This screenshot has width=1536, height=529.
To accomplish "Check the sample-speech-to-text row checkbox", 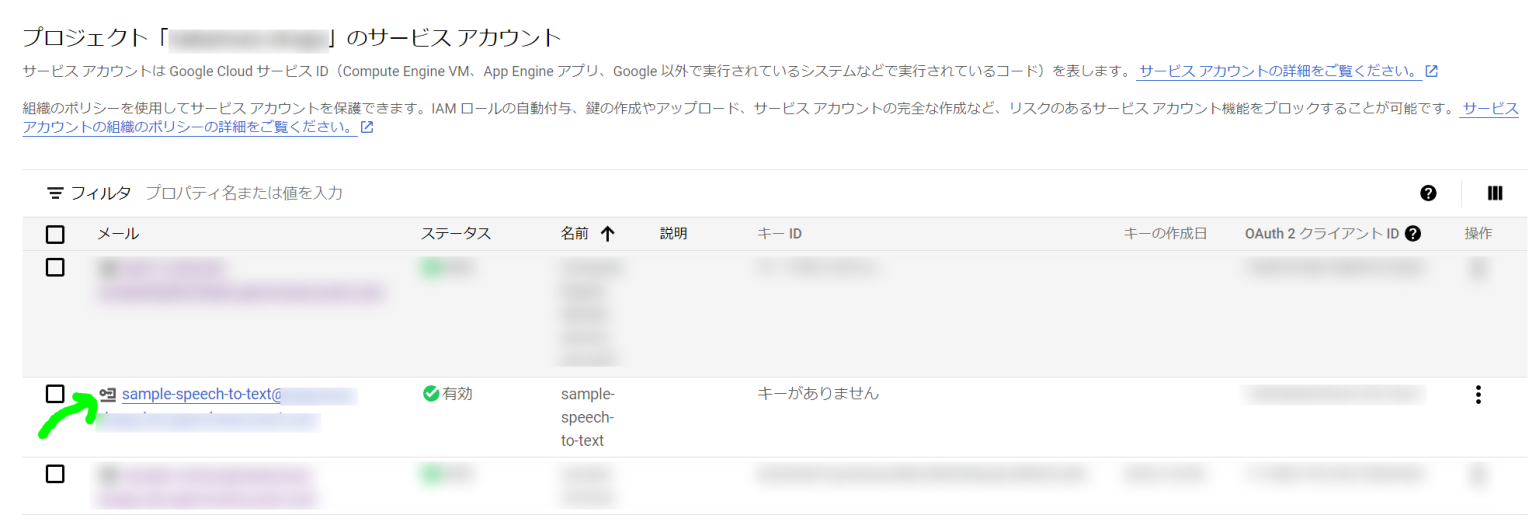I will pyautogui.click(x=55, y=394).
